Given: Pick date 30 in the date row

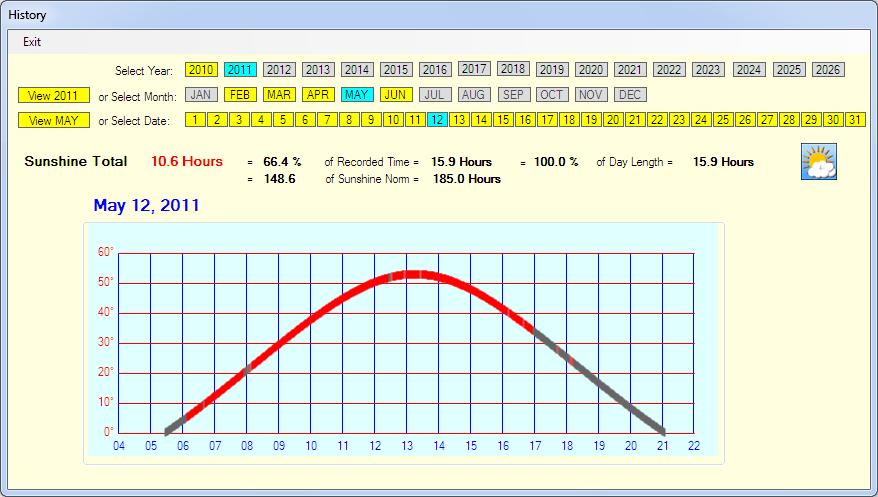Looking at the screenshot, I should (x=833, y=120).
